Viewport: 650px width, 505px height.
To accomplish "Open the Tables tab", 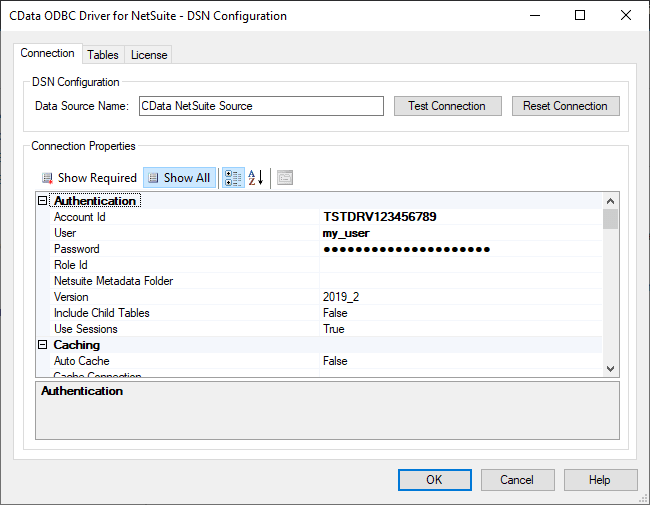I will point(103,55).
